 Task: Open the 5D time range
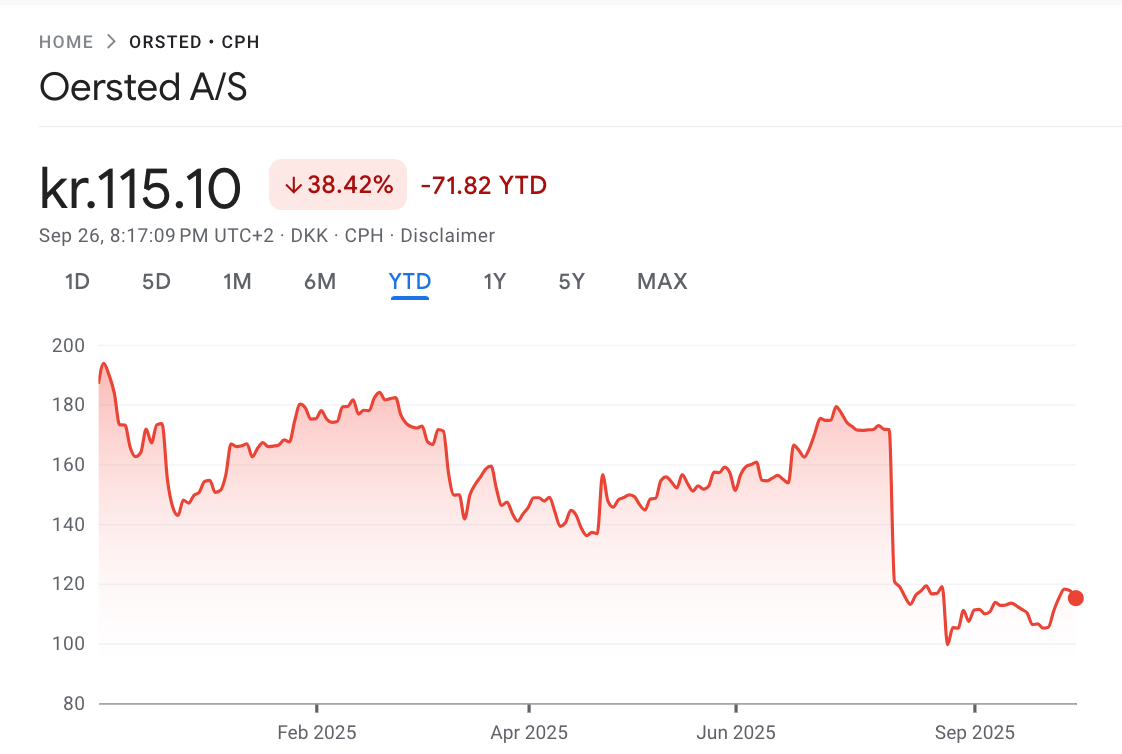point(156,281)
